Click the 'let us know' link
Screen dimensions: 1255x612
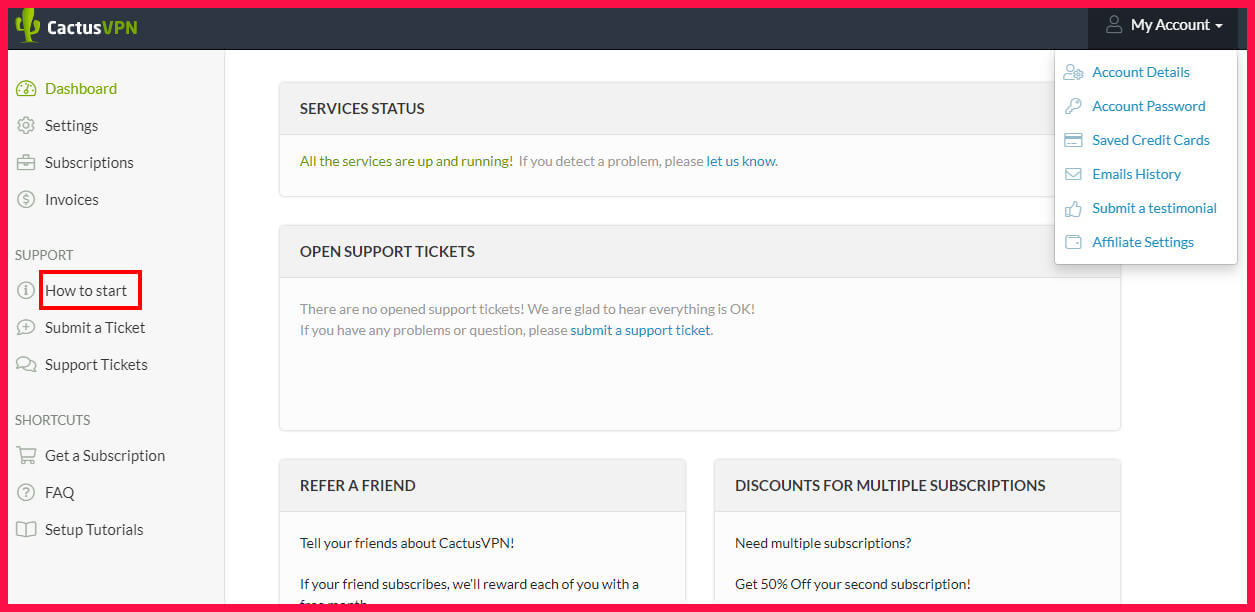[741, 160]
